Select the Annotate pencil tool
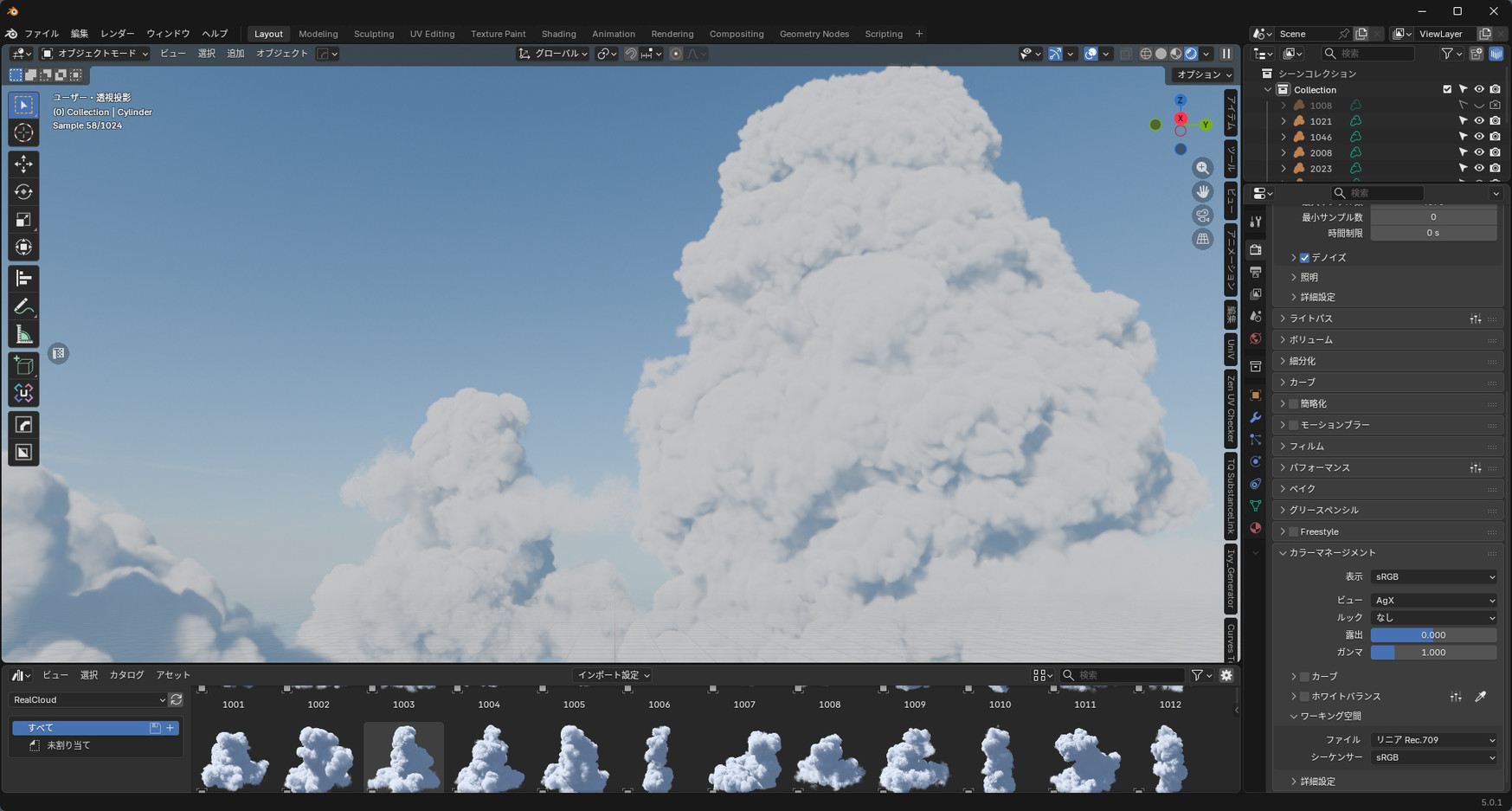Screen dimensions: 1512x811 point(23,307)
